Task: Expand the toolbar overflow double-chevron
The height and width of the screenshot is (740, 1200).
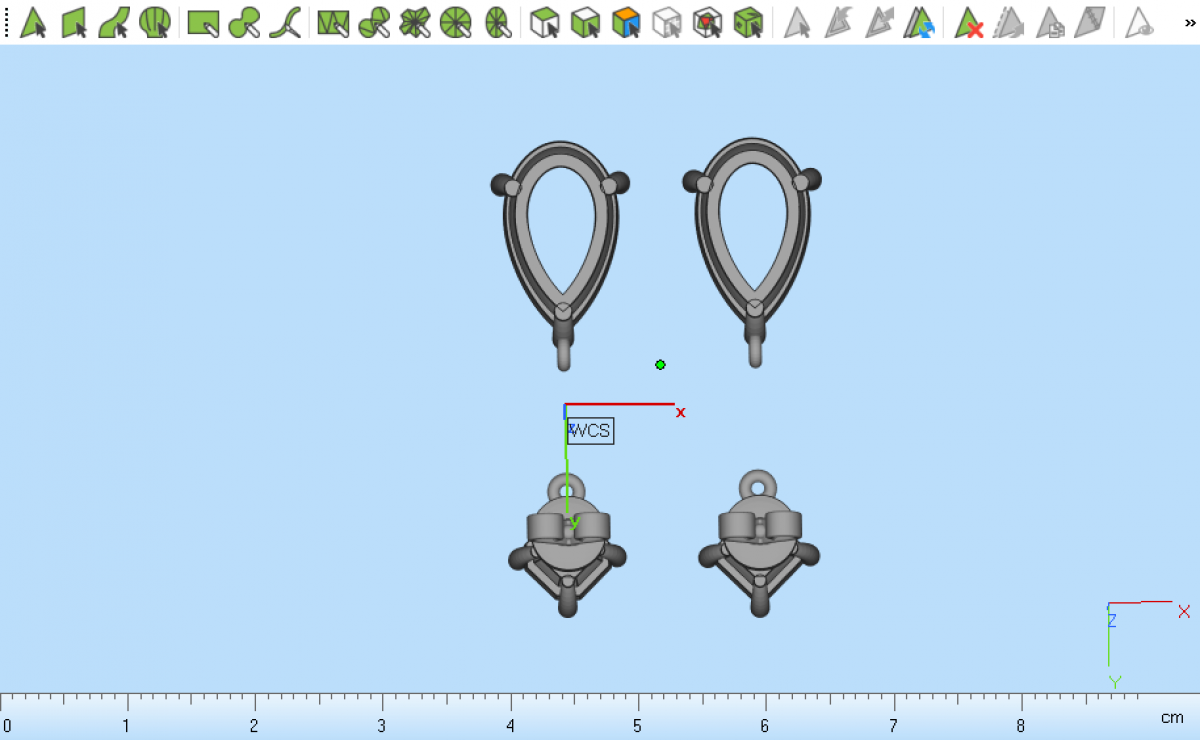Action: [1190, 22]
